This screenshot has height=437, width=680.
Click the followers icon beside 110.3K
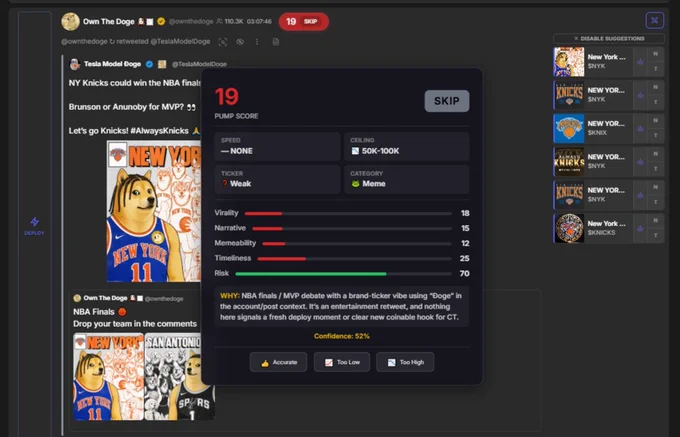coord(219,21)
